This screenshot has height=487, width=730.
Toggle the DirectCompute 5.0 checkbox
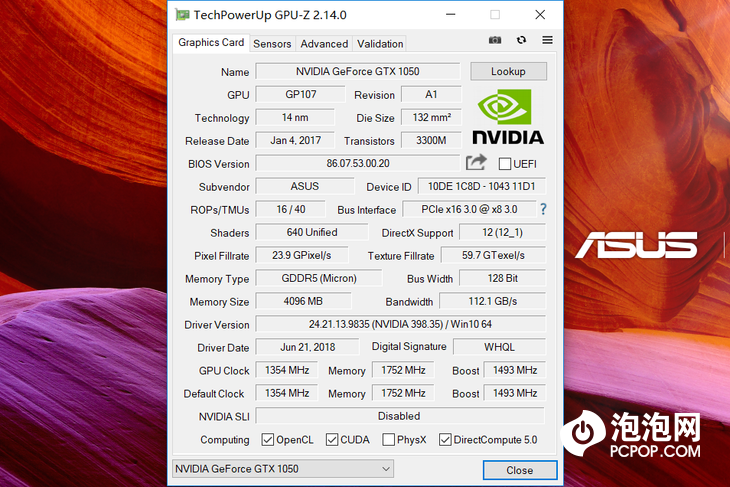point(446,440)
